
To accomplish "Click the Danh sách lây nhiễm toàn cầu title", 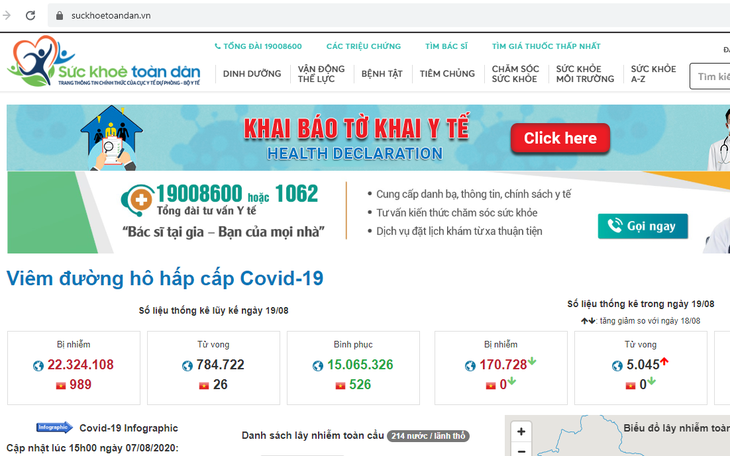I will click(312, 436).
